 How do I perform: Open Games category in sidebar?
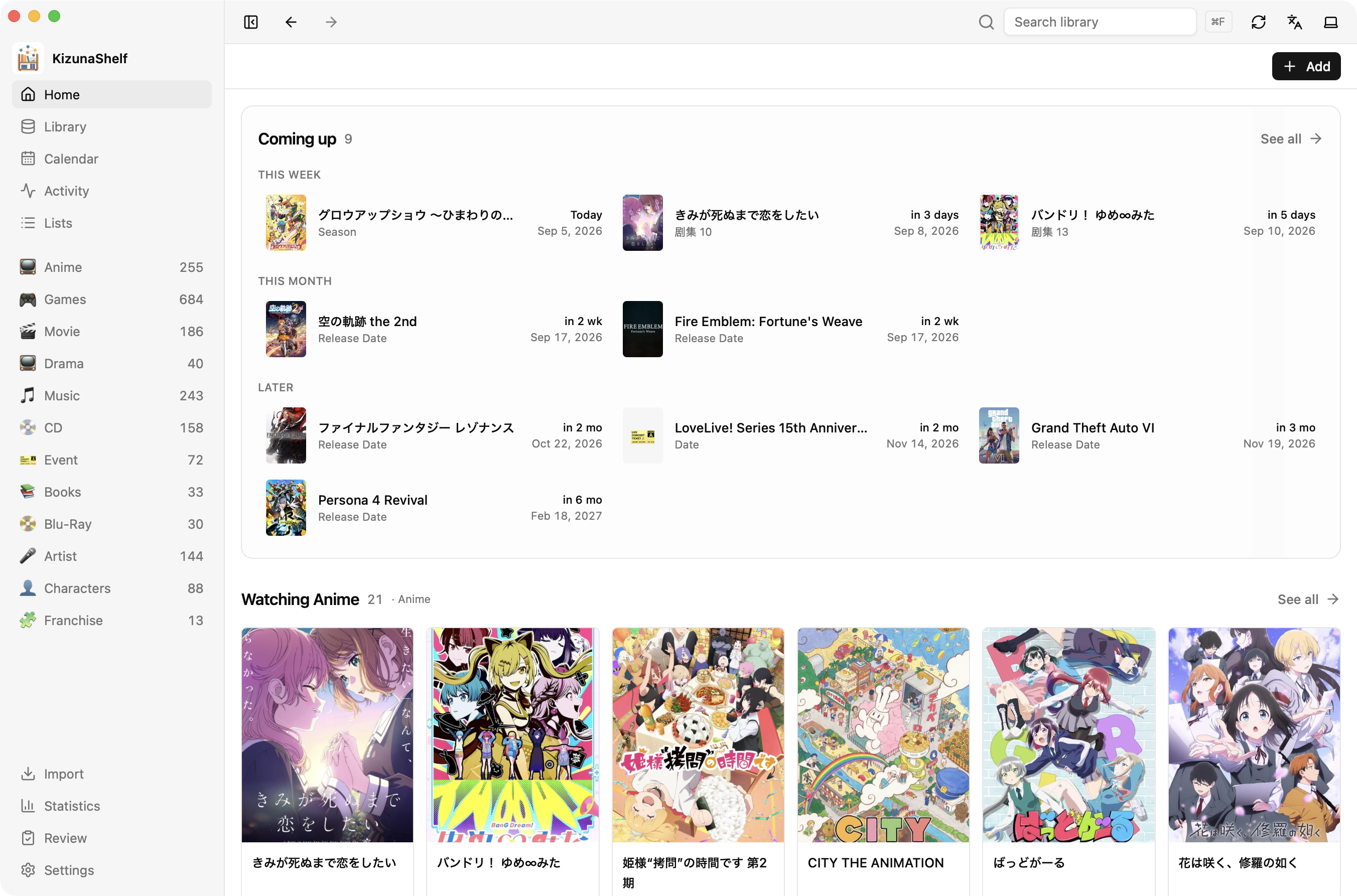tap(112, 299)
